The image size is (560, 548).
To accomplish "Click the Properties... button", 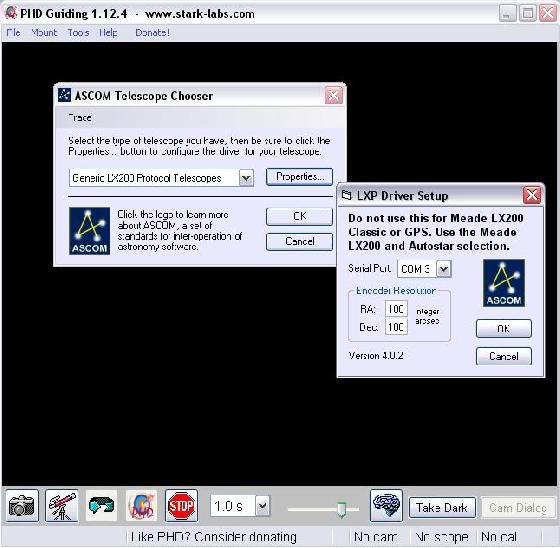I will [x=299, y=177].
